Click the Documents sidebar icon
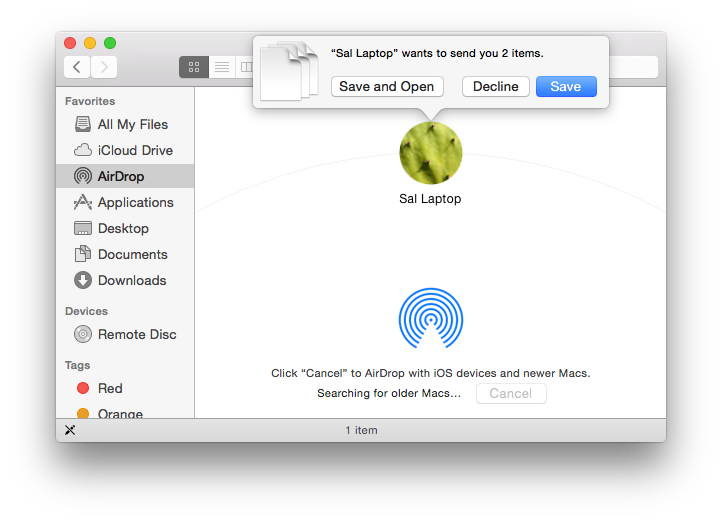Screen dimensions: 722x522 (83, 254)
